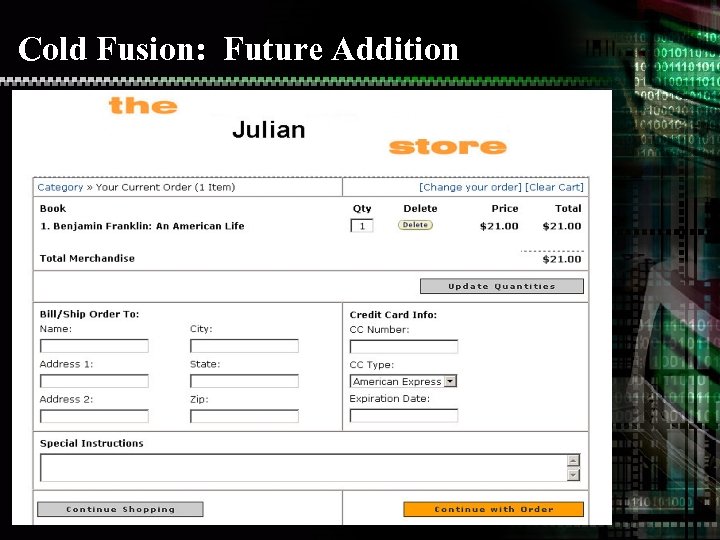
Task: Click the 'Bill/Ship Order To:' heading
Action: [x=90, y=314]
